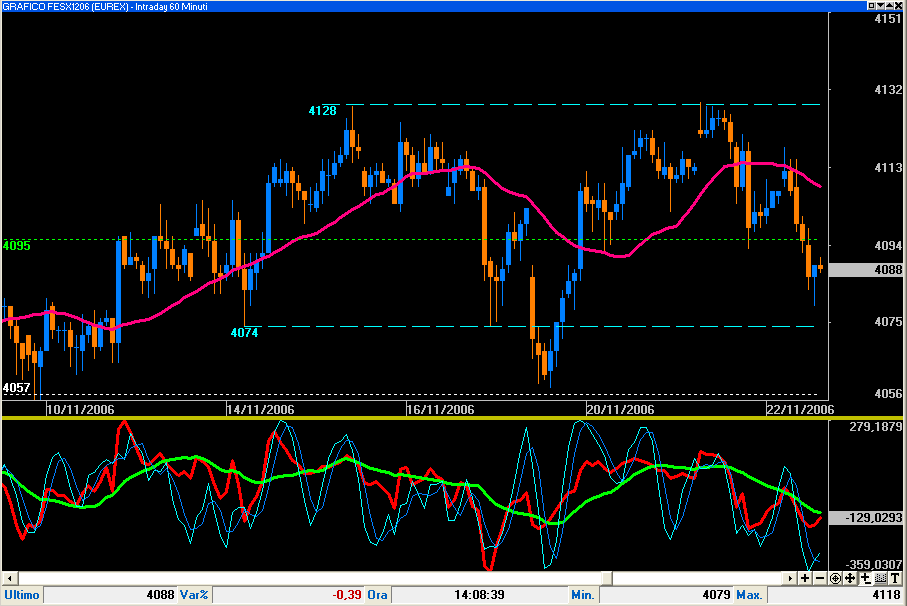Click the 4118 maximum value

point(887,595)
